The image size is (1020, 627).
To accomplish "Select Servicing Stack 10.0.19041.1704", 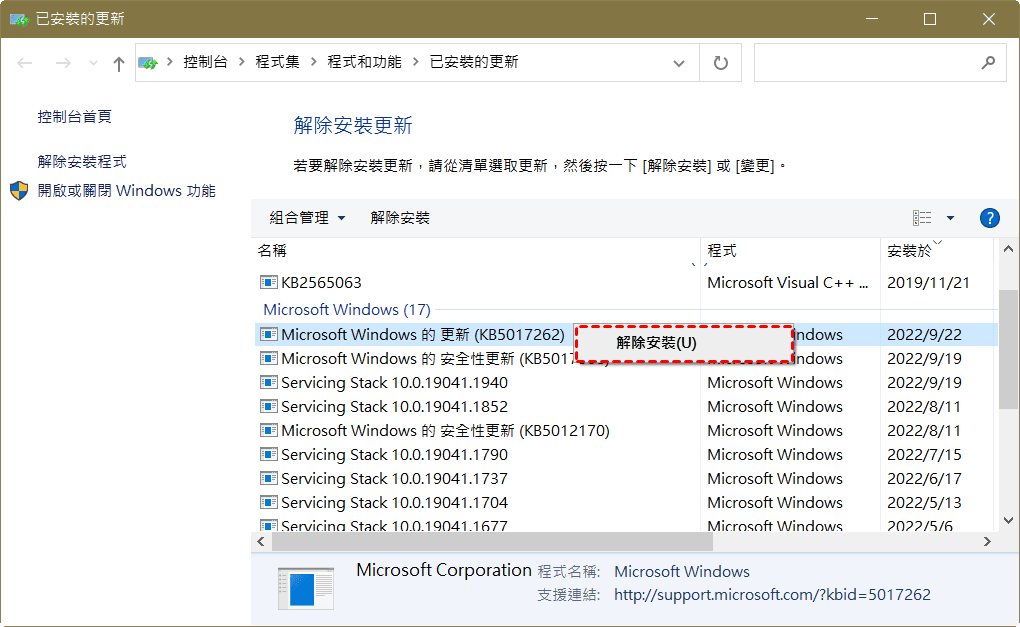I will click(x=624, y=503).
